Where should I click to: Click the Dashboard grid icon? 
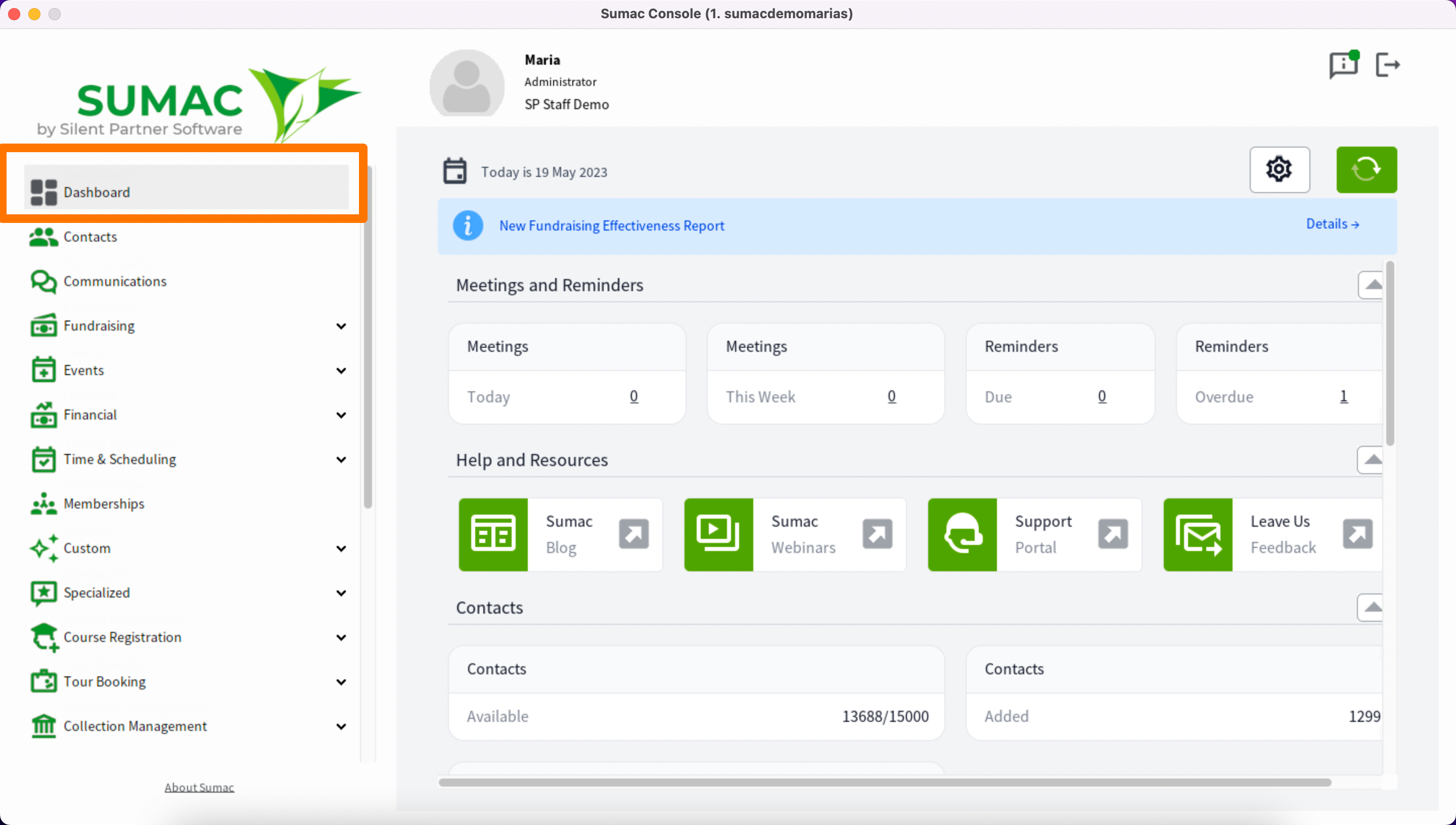(x=43, y=192)
